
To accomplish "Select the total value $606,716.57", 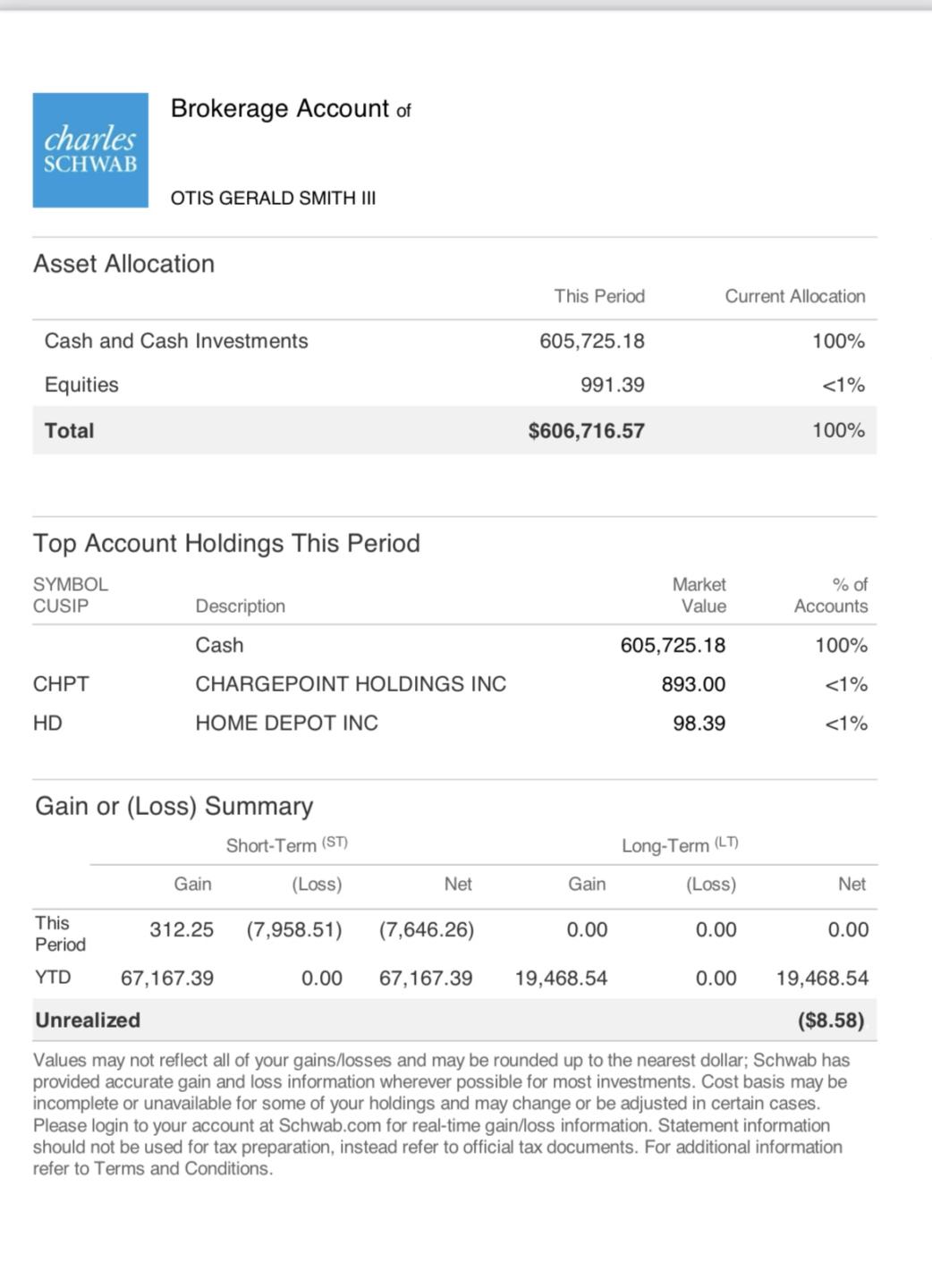I will [586, 431].
